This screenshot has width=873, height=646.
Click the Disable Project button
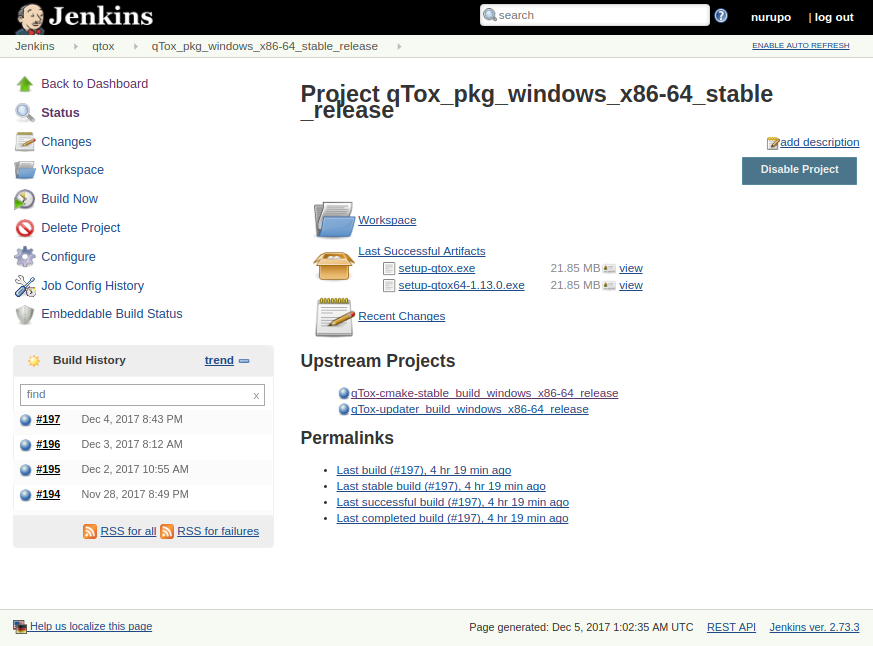pyautogui.click(x=799, y=170)
